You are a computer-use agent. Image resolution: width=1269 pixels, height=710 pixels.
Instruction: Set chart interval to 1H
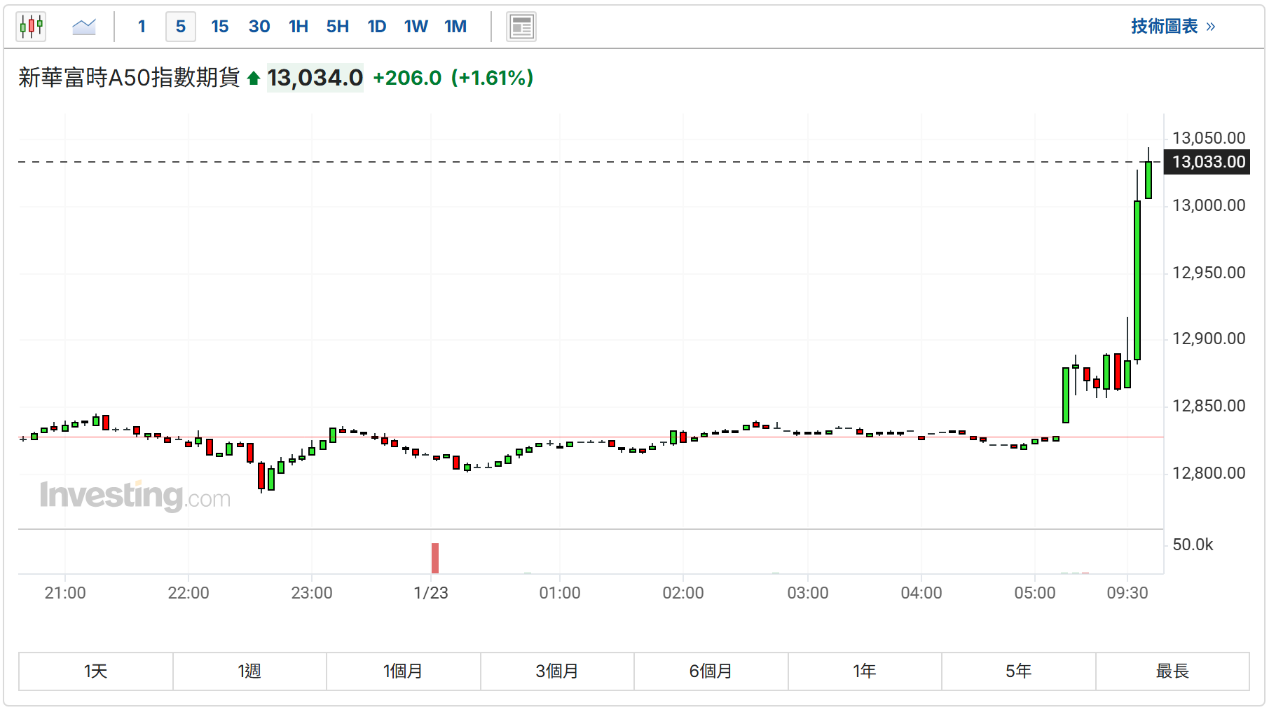pyautogui.click(x=298, y=26)
